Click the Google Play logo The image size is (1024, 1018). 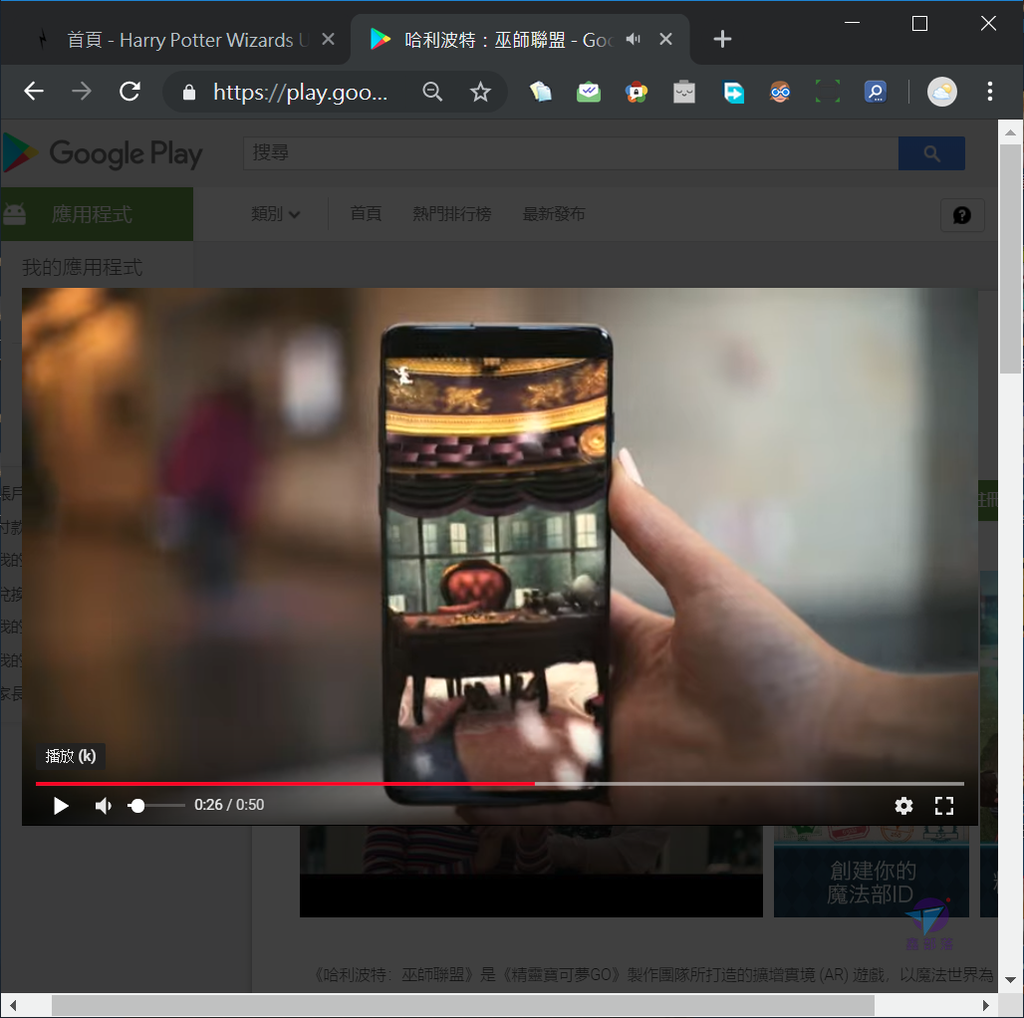pyautogui.click(x=103, y=153)
